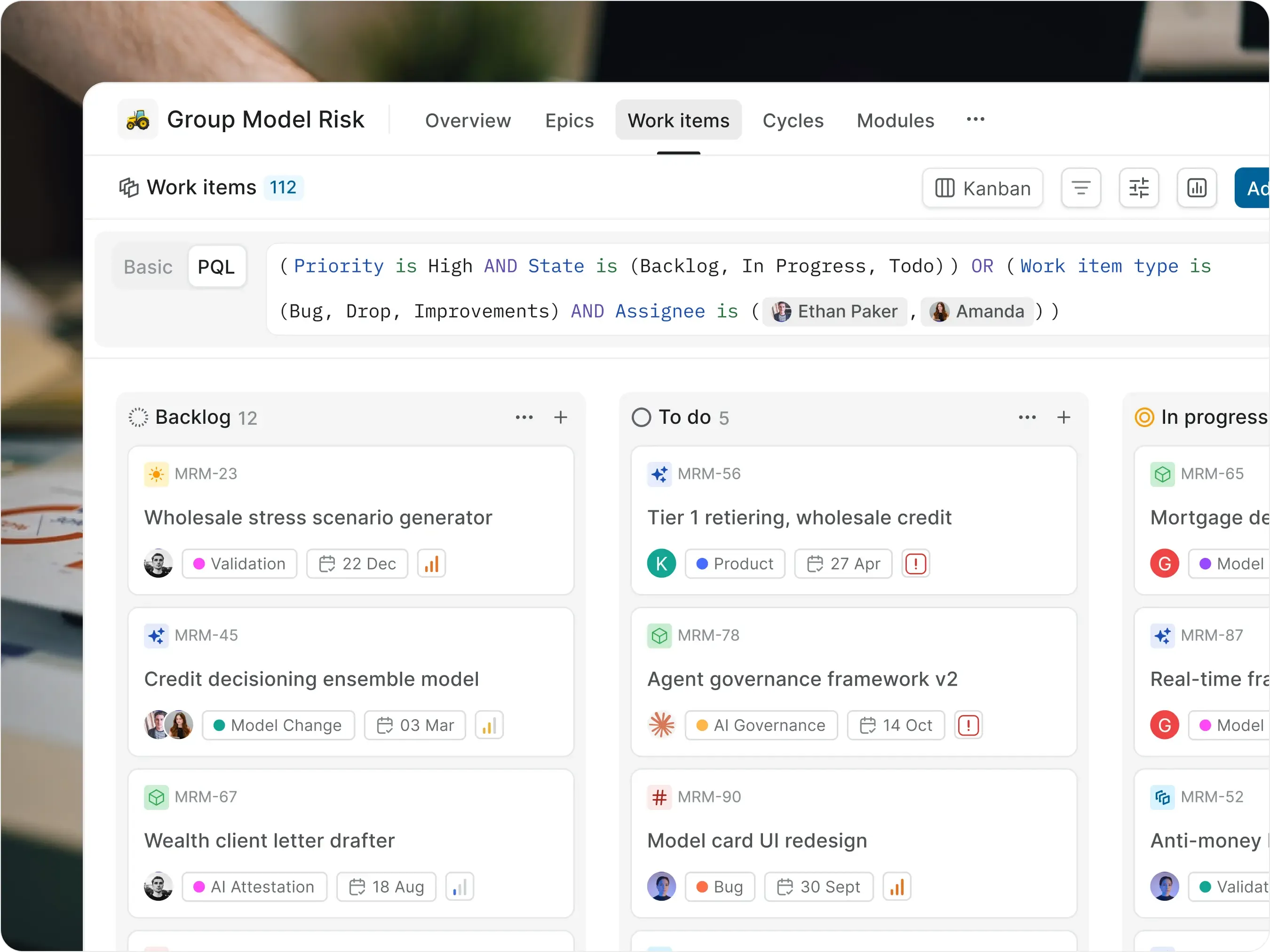Click the Ethan Paker assignee chip

click(835, 311)
